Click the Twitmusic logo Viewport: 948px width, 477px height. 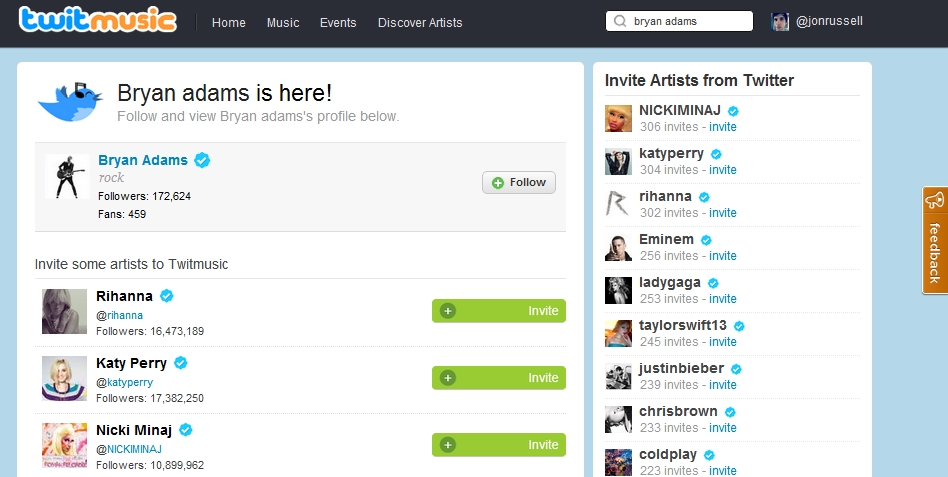point(98,20)
